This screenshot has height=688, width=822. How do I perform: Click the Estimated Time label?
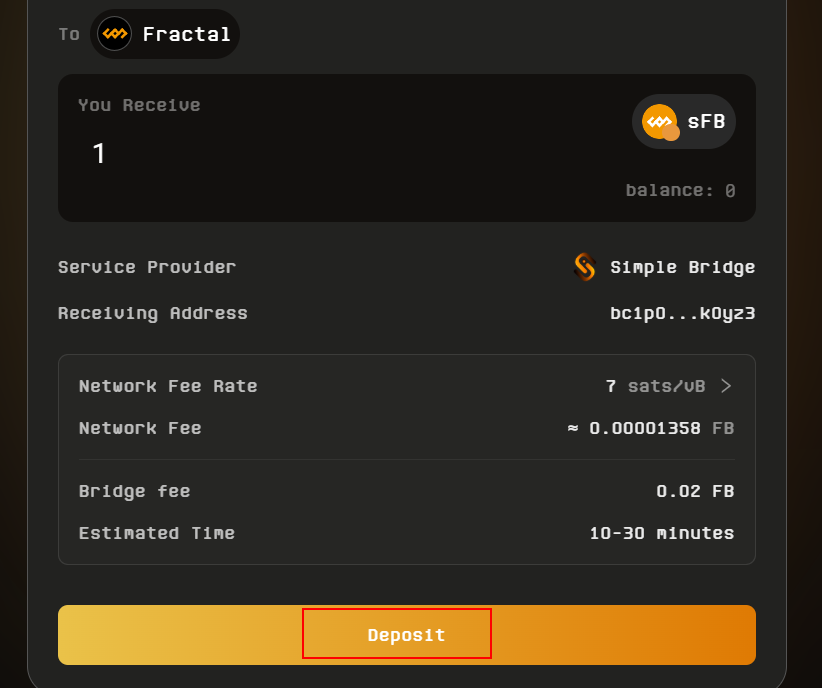[157, 533]
